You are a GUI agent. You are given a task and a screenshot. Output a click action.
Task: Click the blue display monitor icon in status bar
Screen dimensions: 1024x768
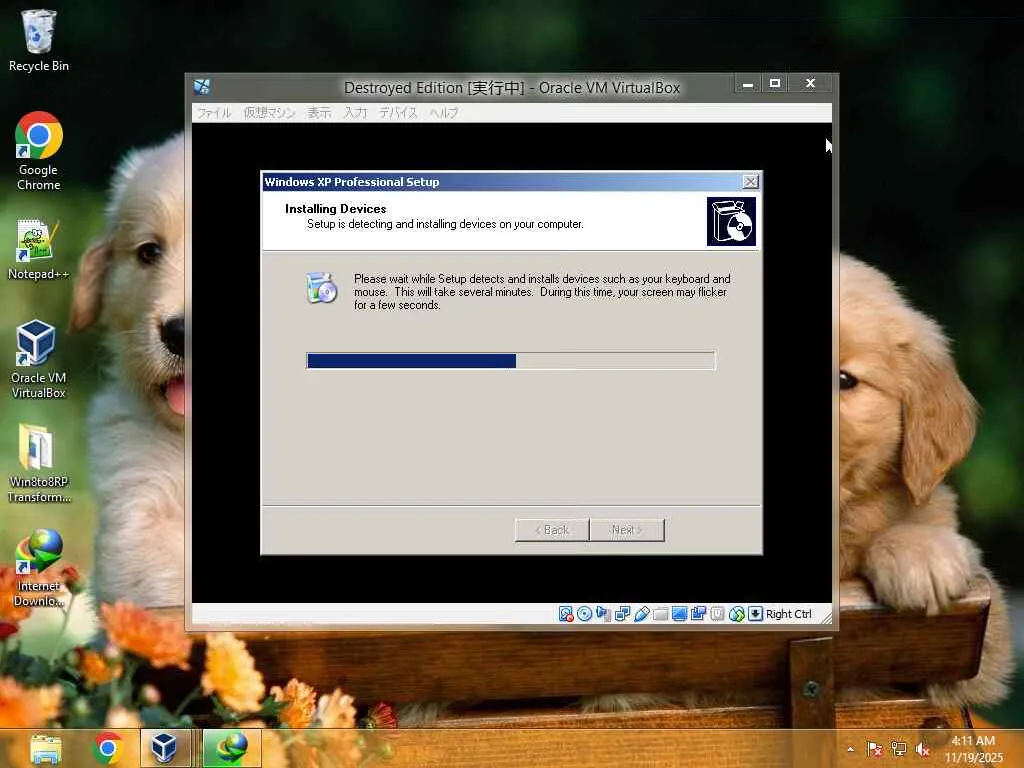[679, 614]
